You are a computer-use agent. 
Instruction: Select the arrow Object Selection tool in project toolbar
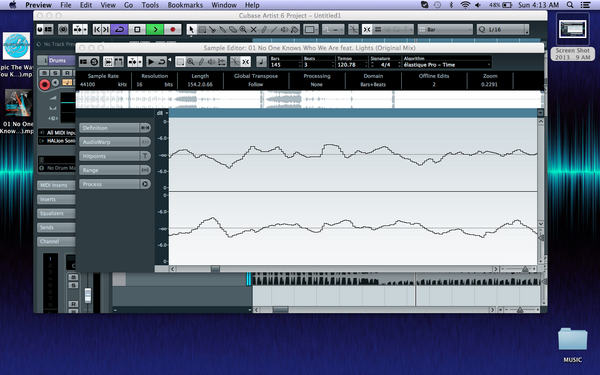coord(191,29)
